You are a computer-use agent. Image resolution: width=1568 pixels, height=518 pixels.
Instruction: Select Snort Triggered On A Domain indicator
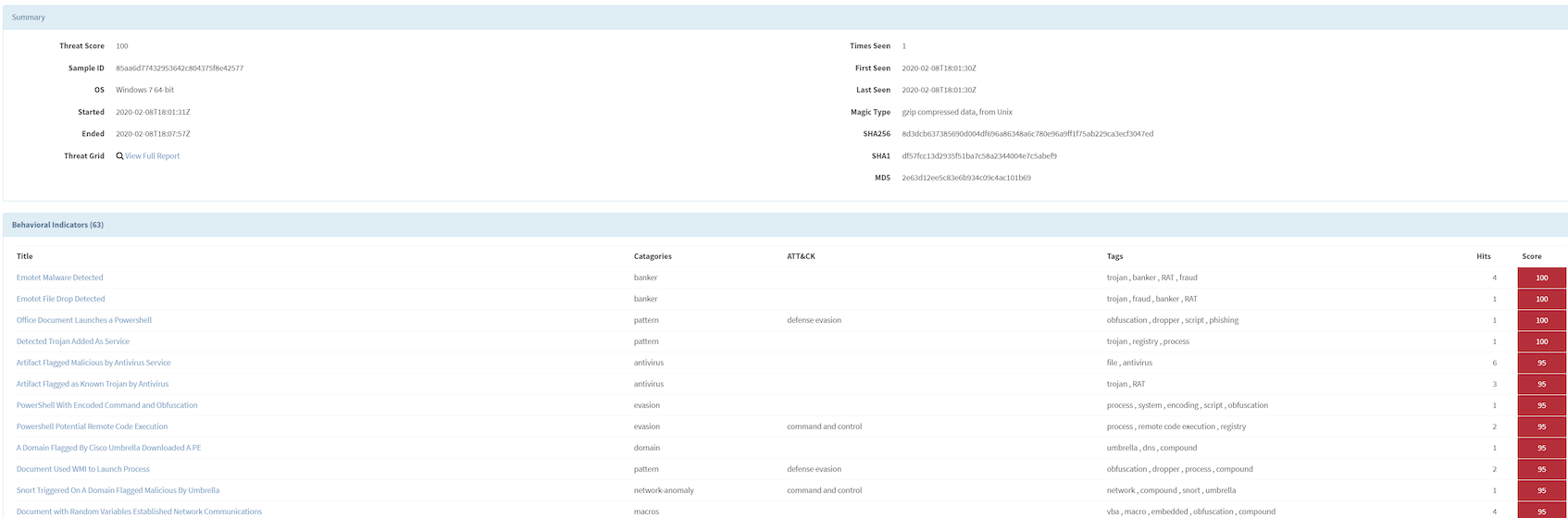[x=118, y=490]
